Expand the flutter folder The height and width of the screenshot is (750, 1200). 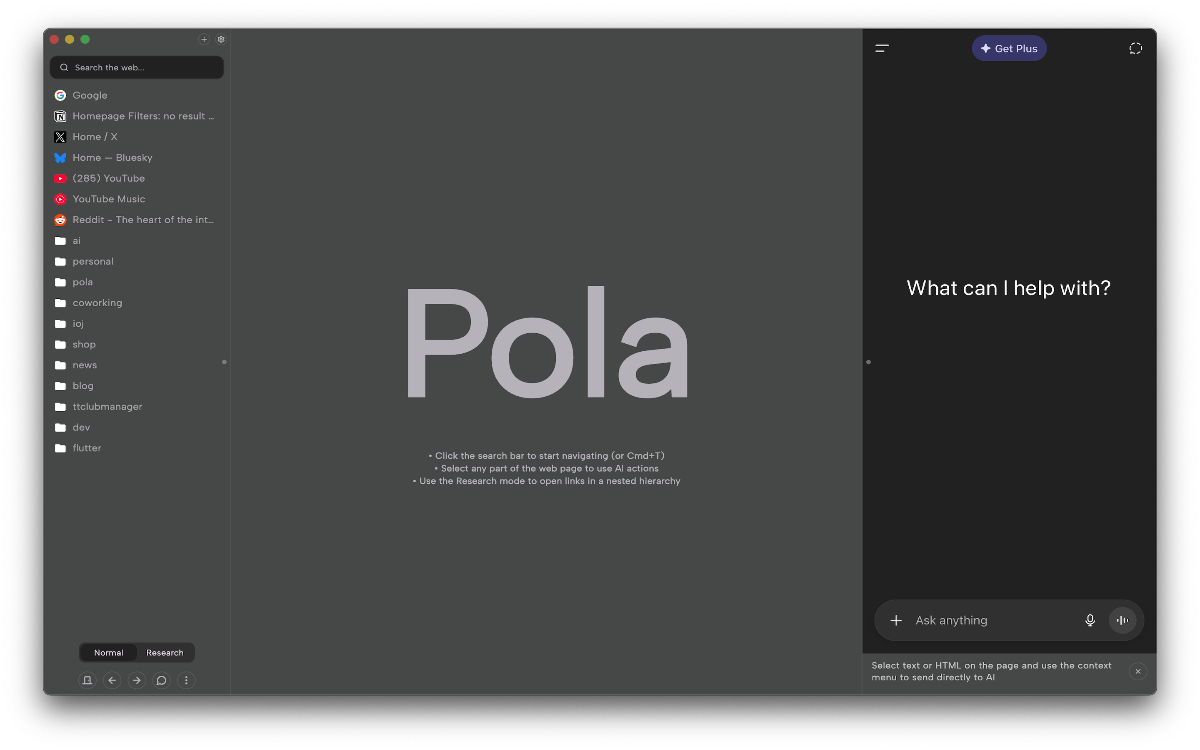(x=137, y=448)
